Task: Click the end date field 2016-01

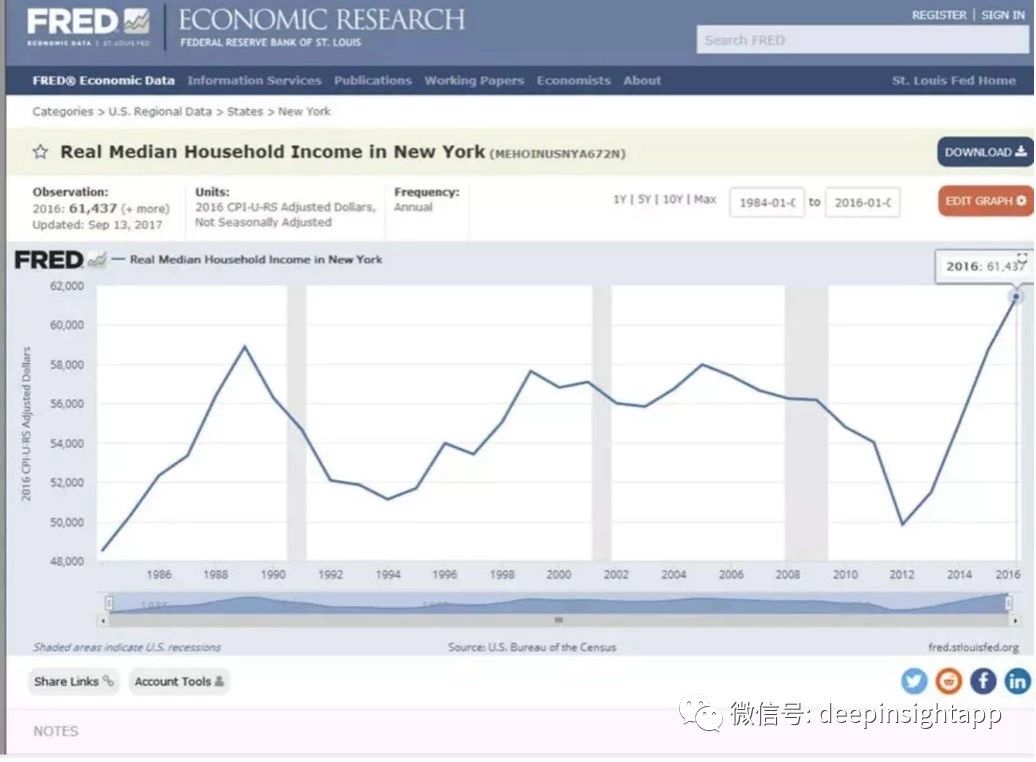Action: (862, 202)
